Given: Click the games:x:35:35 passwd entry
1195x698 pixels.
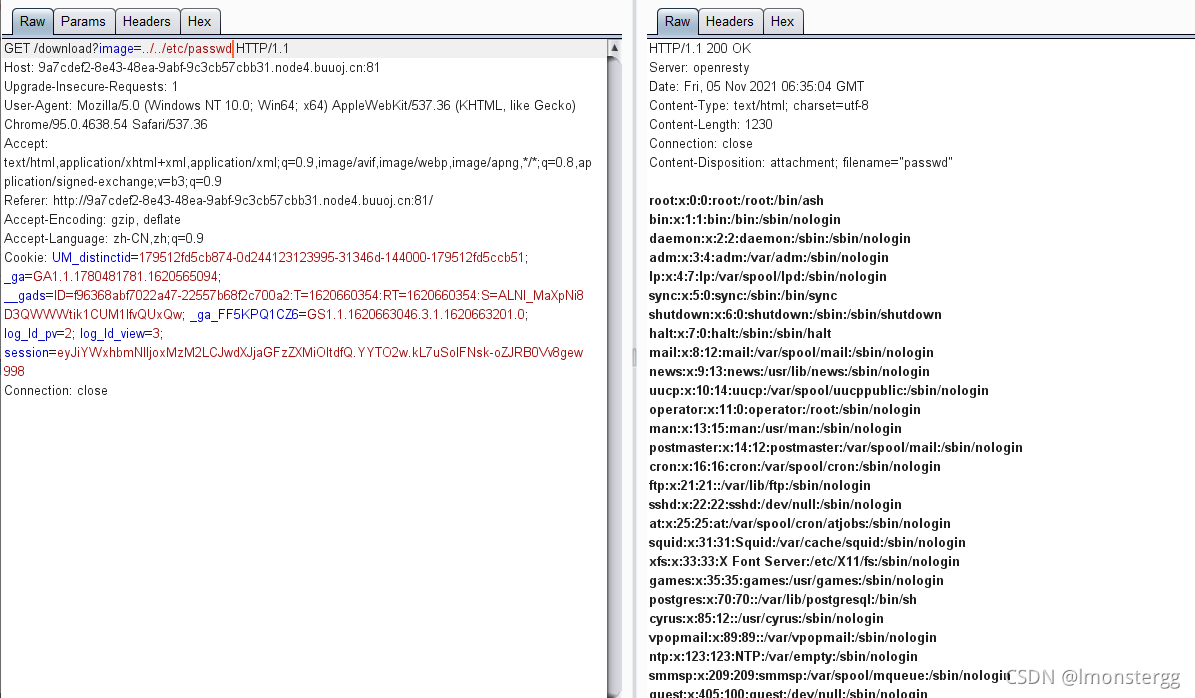Looking at the screenshot, I should tap(796, 582).
